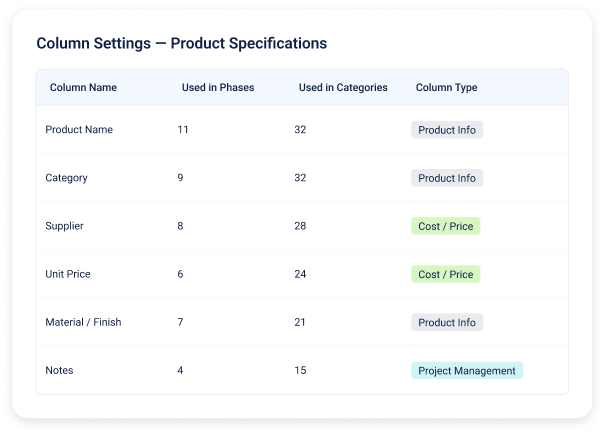This screenshot has height=434, width=605.
Task: Open the Product Name row
Action: pyautogui.click(x=79, y=130)
